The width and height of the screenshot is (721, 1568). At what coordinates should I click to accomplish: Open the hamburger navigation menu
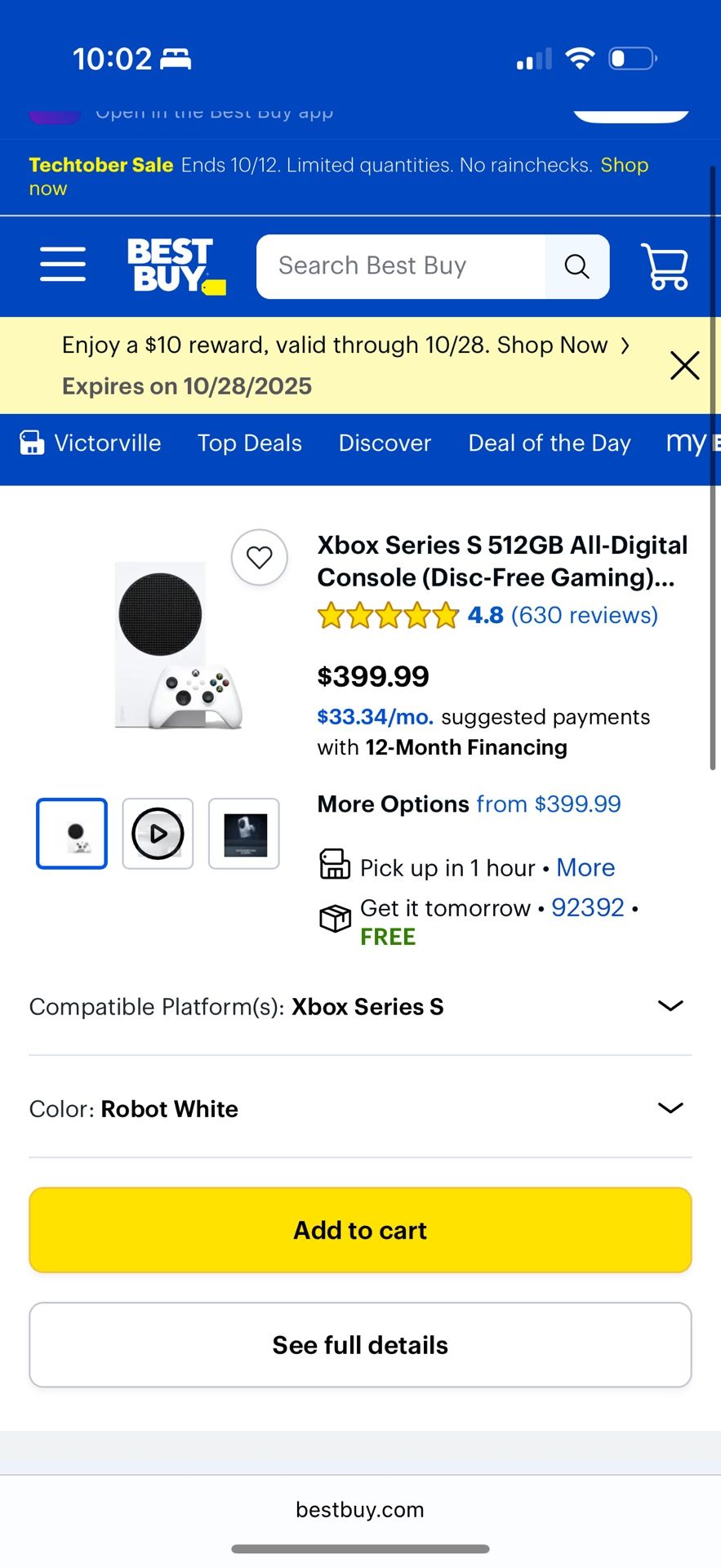pos(63,265)
